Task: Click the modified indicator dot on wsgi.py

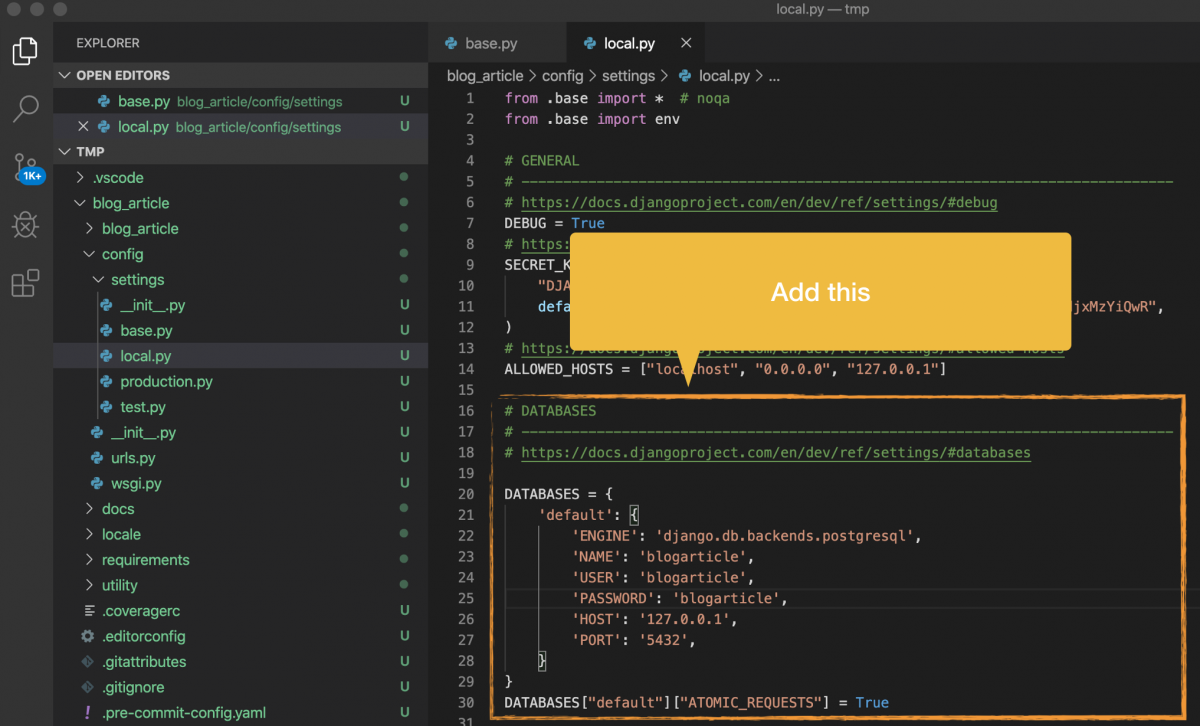Action: [x=403, y=483]
